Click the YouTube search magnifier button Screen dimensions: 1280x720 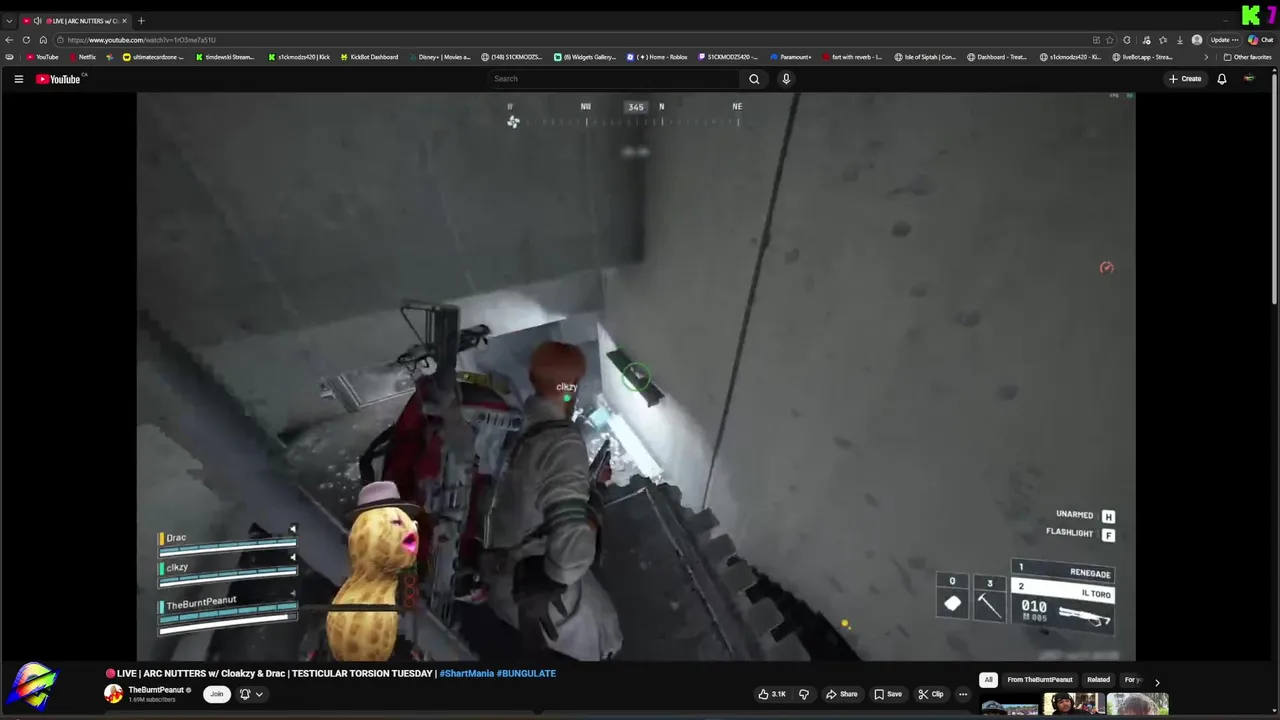click(754, 79)
